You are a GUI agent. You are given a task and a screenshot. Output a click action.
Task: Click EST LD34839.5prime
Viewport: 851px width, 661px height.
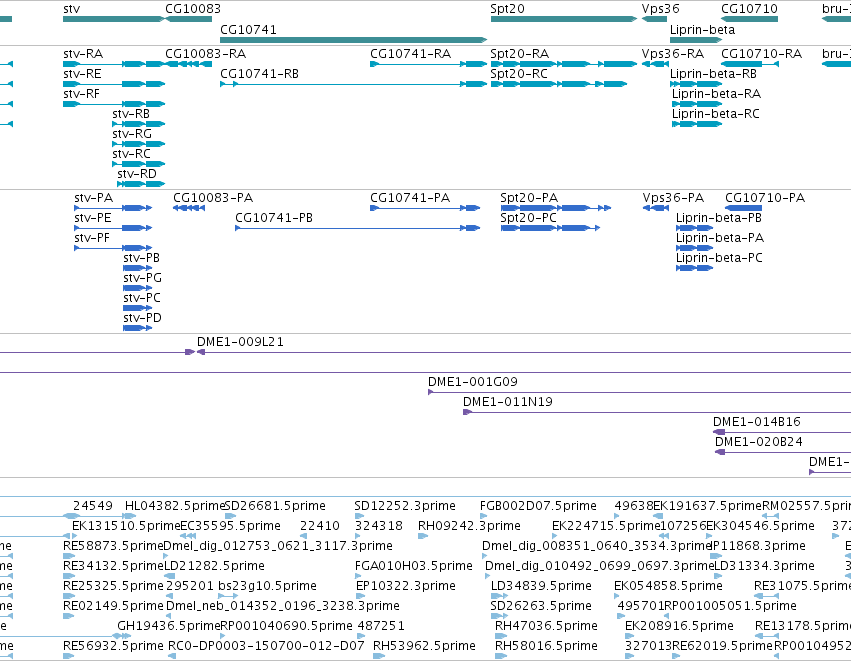[x=498, y=596]
